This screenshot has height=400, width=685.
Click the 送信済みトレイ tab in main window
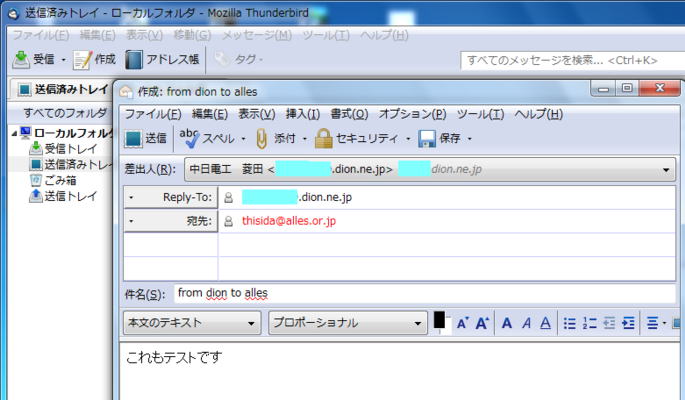pos(62,90)
